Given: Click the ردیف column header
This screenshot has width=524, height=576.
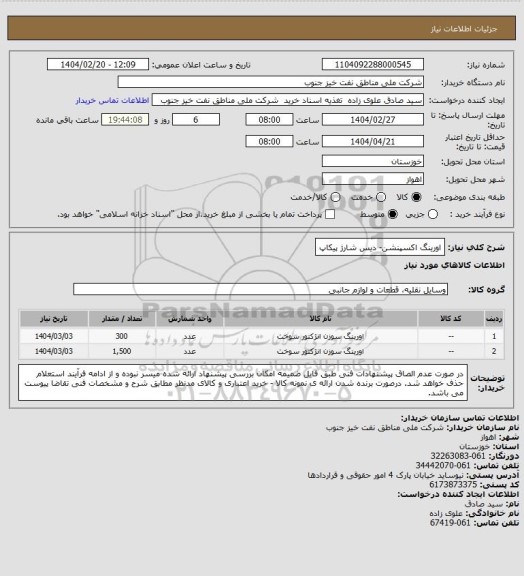Looking at the screenshot, I should click(494, 319).
